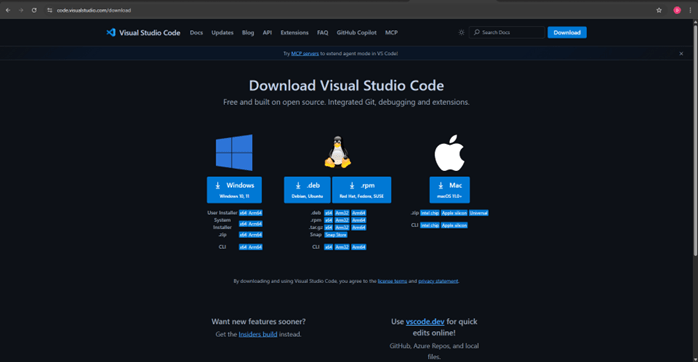Click x64 for Windows User Installer
Screen dimensions: 698x362
tap(243, 213)
